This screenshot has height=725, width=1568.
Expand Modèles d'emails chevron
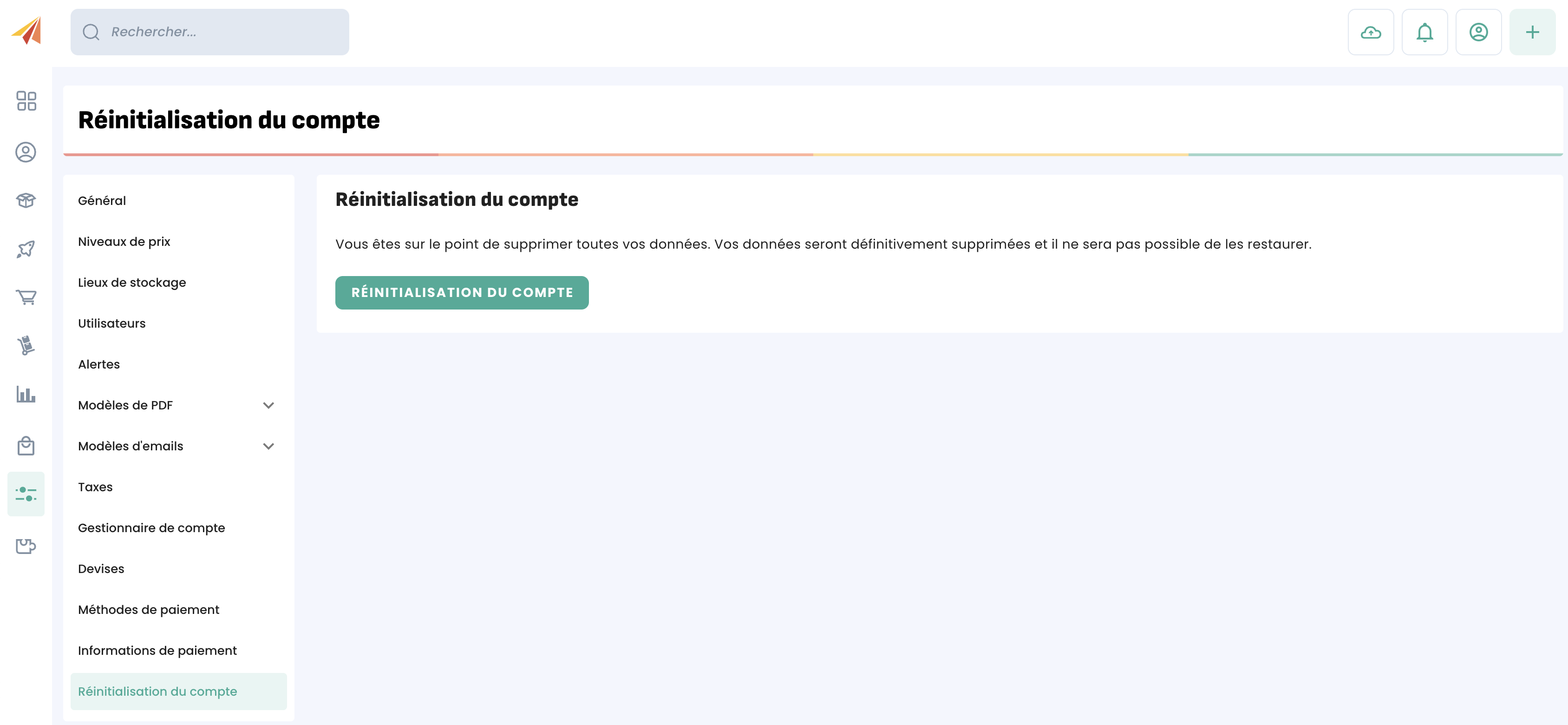pos(268,446)
